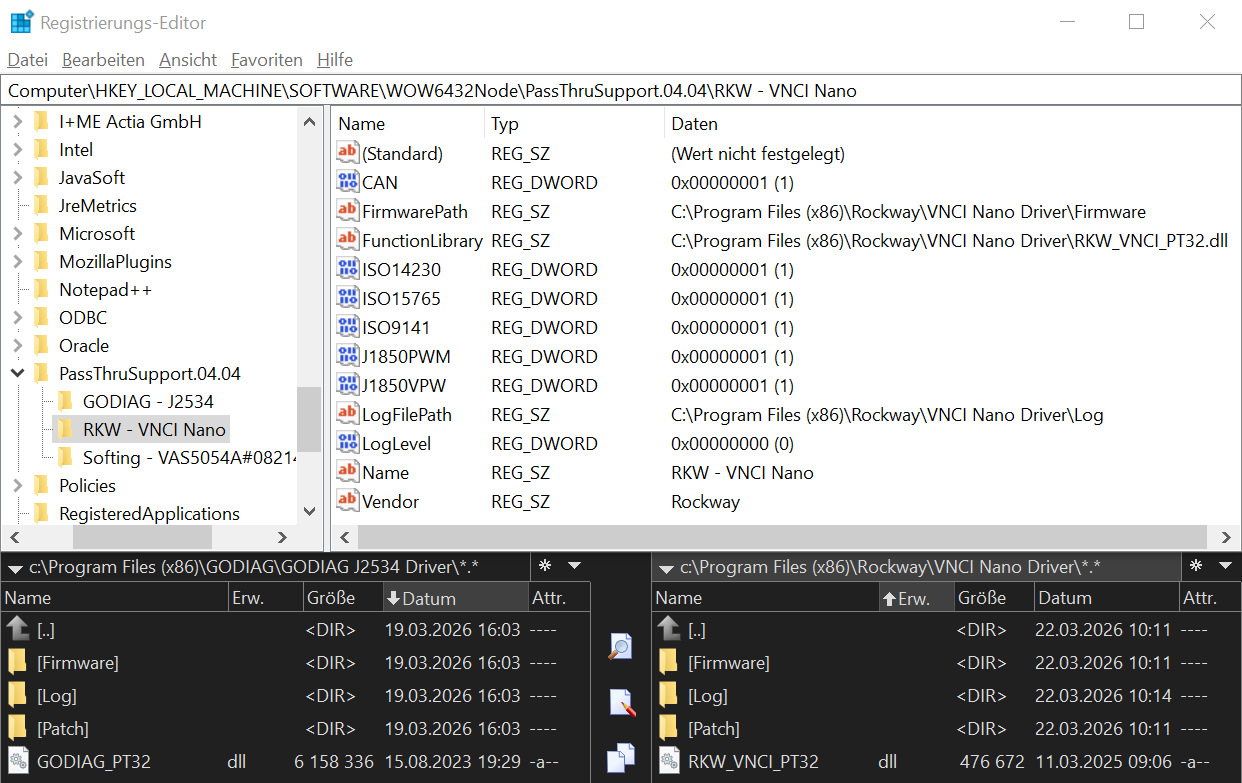
Task: Click the ISO15765 DWORD value icon
Action: [347, 298]
